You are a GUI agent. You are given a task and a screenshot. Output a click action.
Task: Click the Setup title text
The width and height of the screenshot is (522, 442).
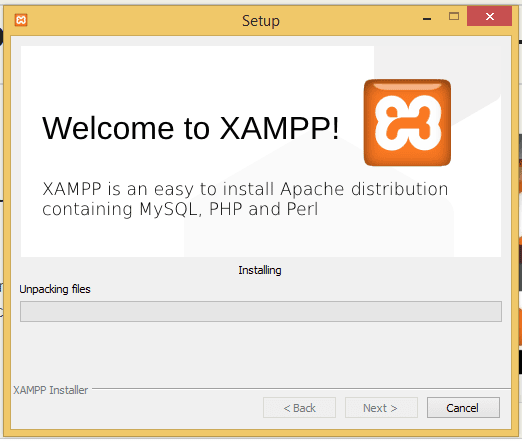(261, 21)
